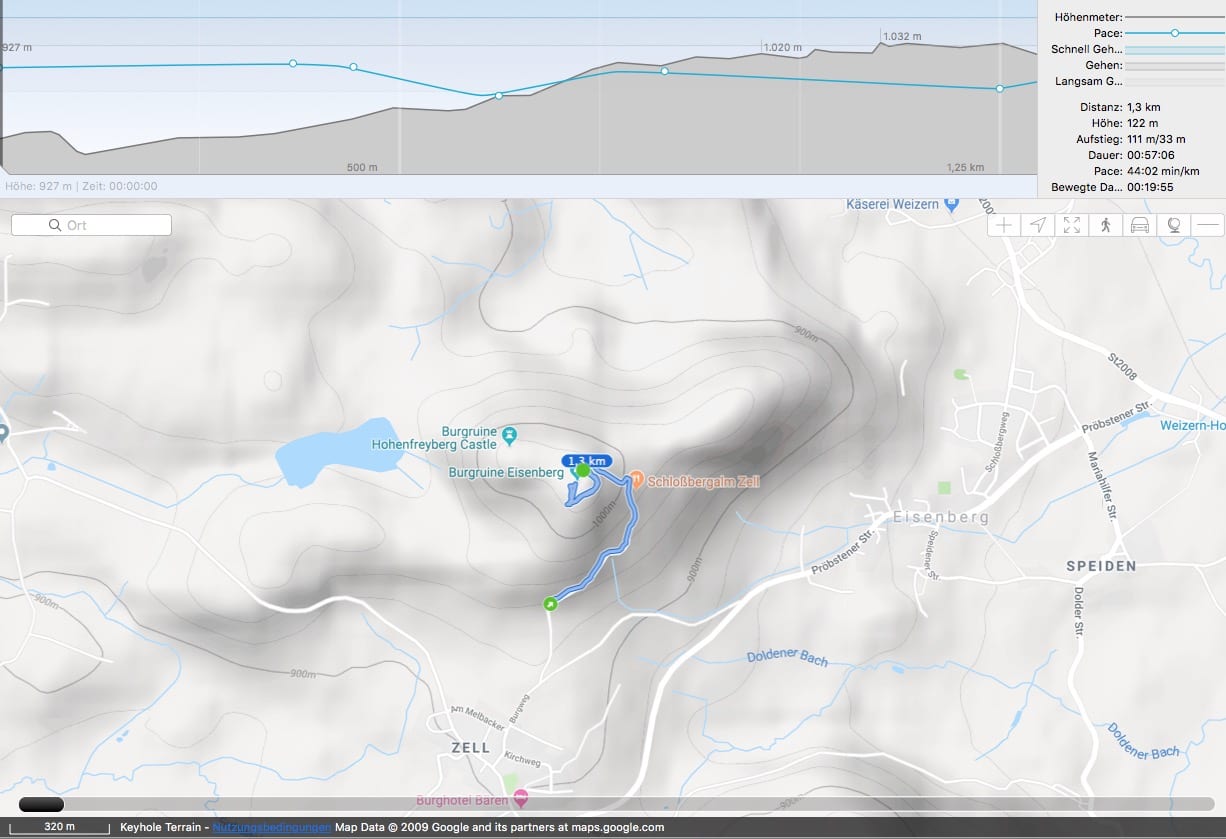Click the SPEIDEN label on map
Screen dimensions: 1226x839
coord(1102,566)
